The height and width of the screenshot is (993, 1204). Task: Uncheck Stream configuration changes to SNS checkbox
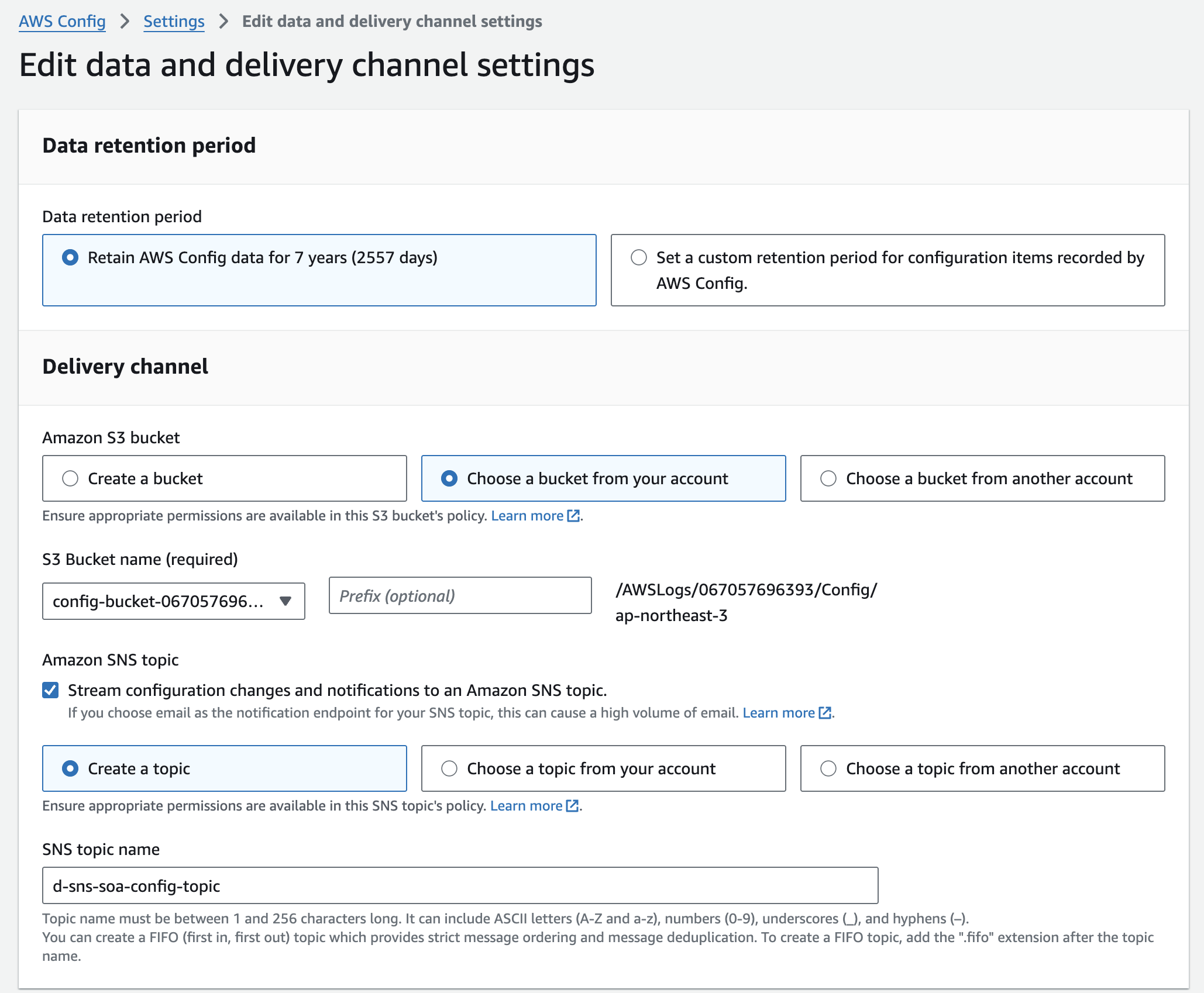(51, 690)
